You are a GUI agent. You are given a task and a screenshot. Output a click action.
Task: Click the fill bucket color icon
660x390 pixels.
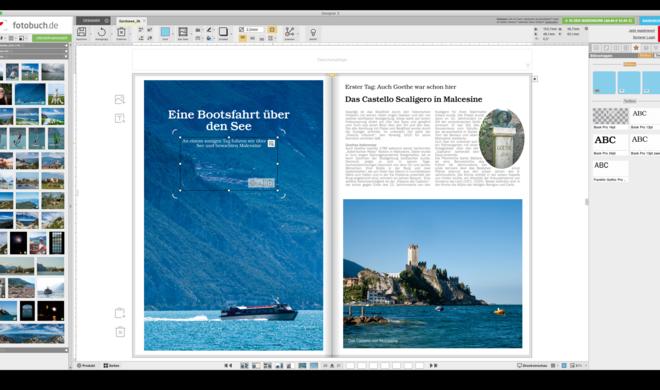click(x=209, y=38)
